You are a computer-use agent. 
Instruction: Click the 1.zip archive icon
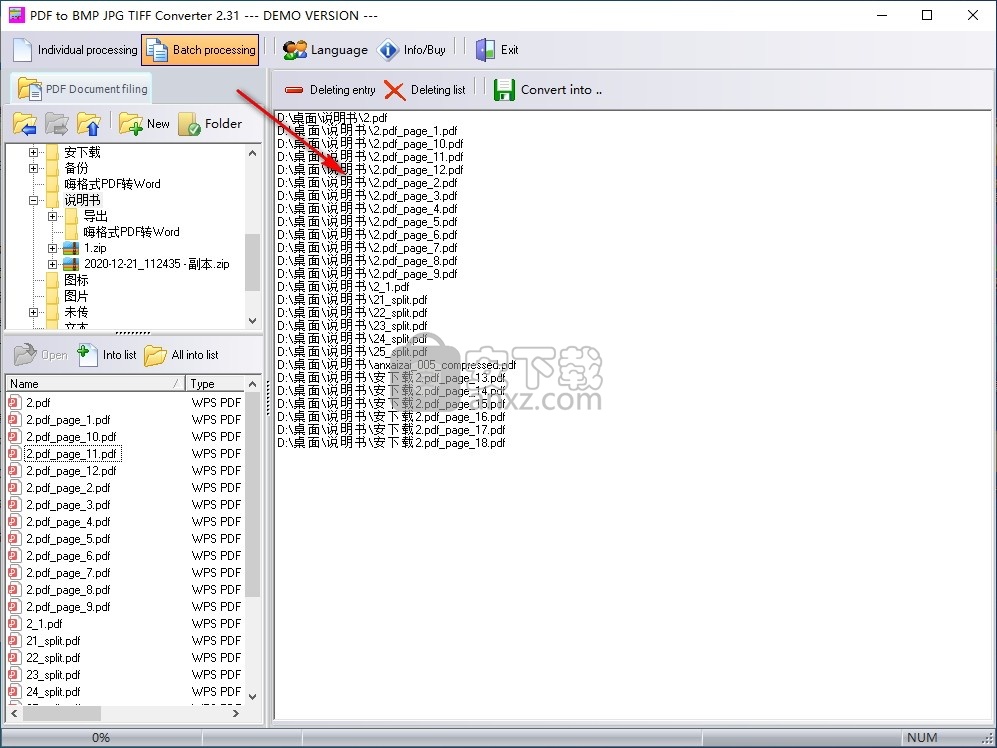point(71,248)
